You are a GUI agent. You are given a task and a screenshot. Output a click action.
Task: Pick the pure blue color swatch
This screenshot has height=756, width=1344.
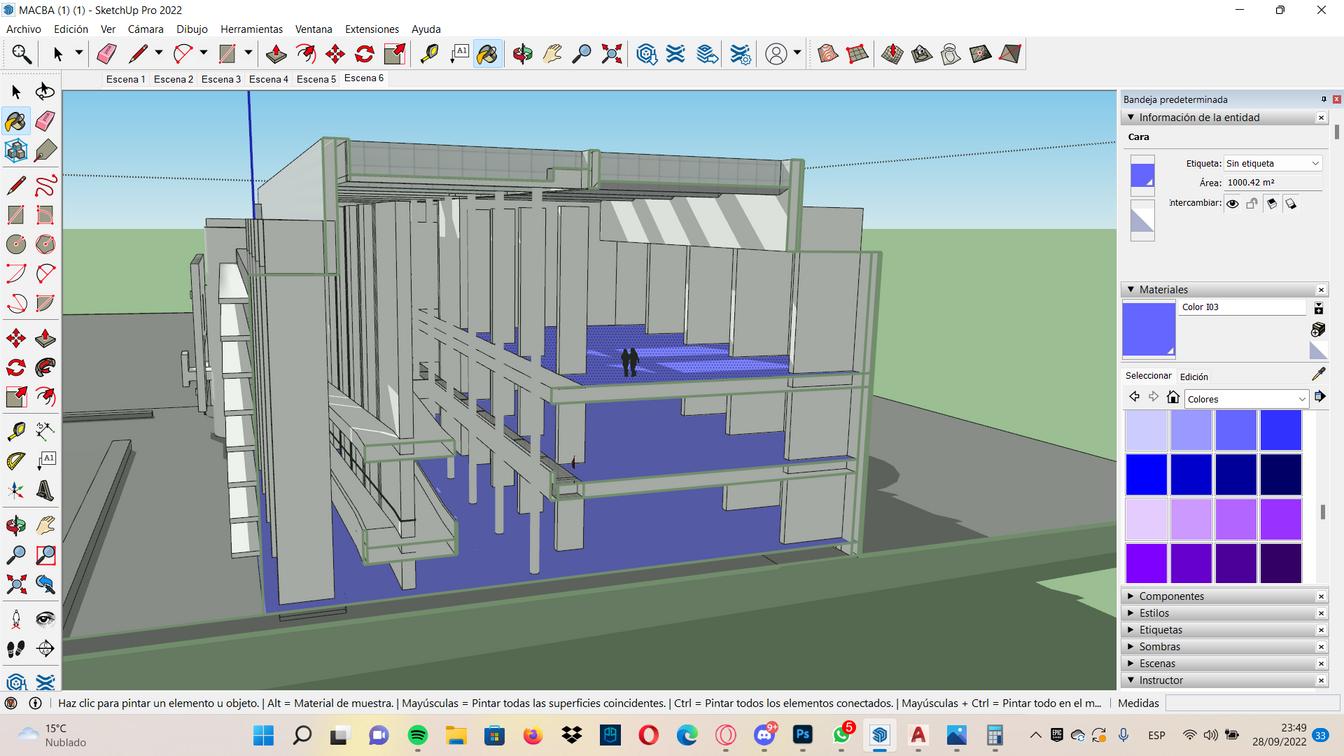[1146, 475]
